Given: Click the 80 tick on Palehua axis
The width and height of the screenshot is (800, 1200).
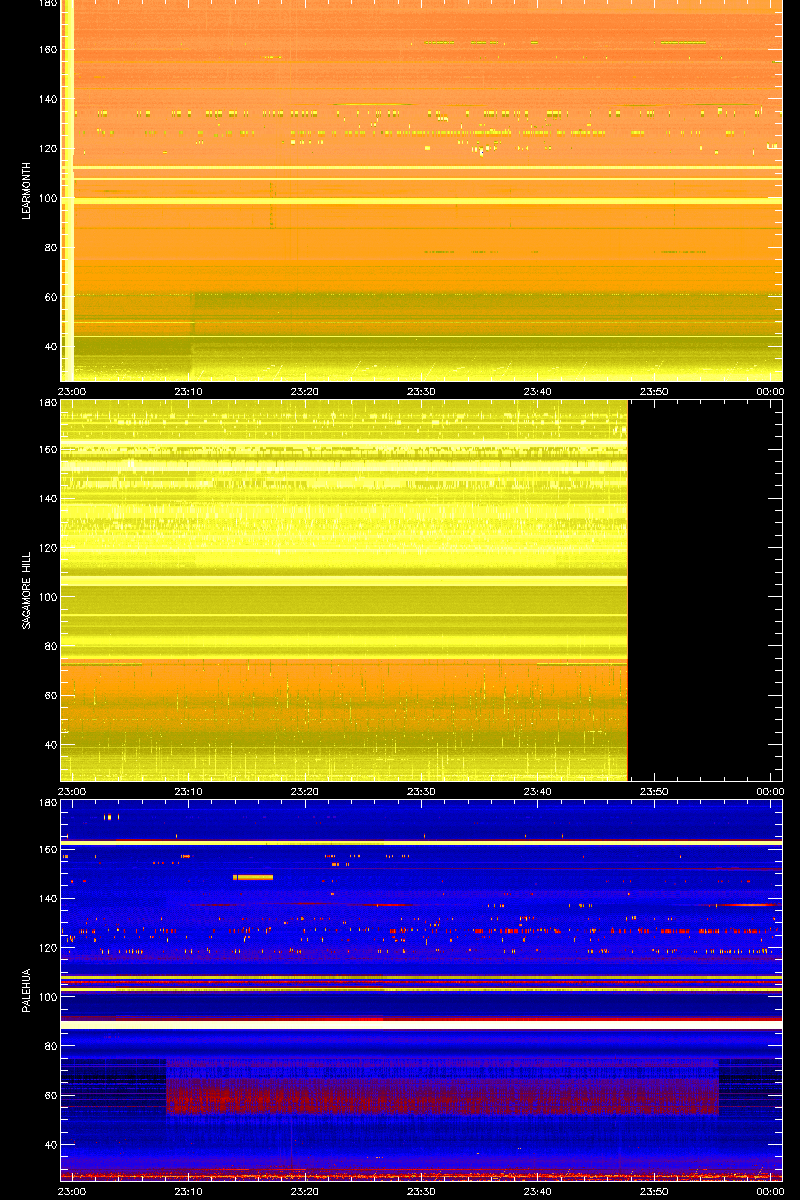Looking at the screenshot, I should 51,1047.
